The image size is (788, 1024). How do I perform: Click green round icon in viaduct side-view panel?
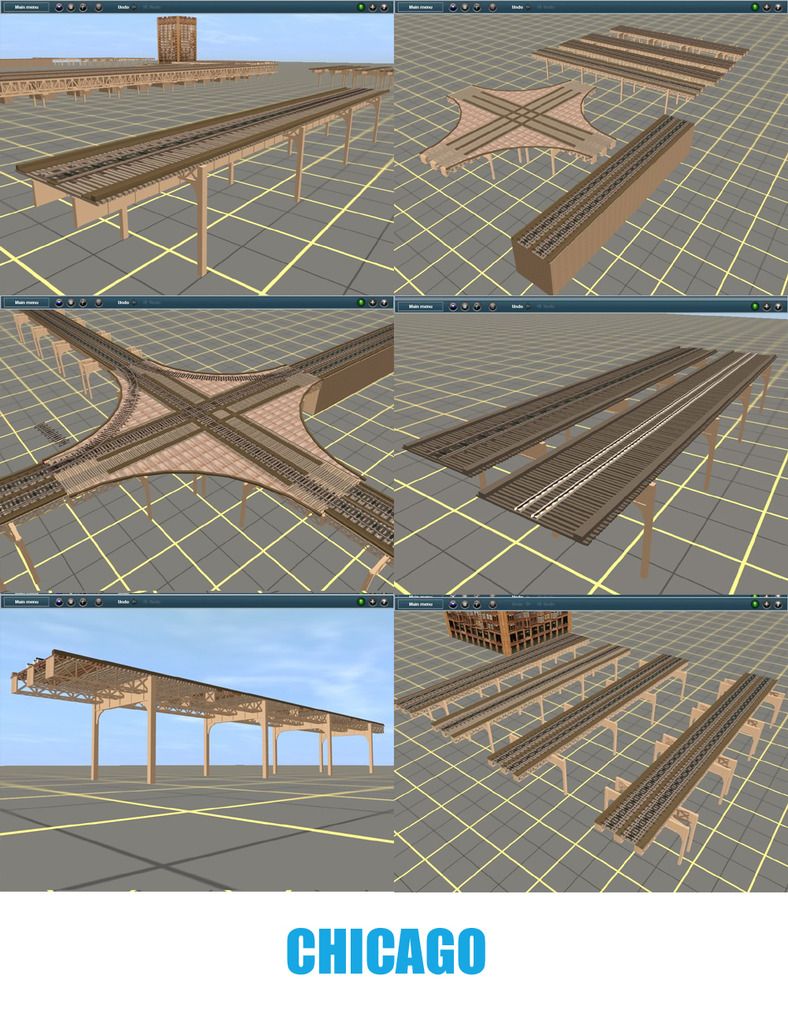[x=360, y=601]
